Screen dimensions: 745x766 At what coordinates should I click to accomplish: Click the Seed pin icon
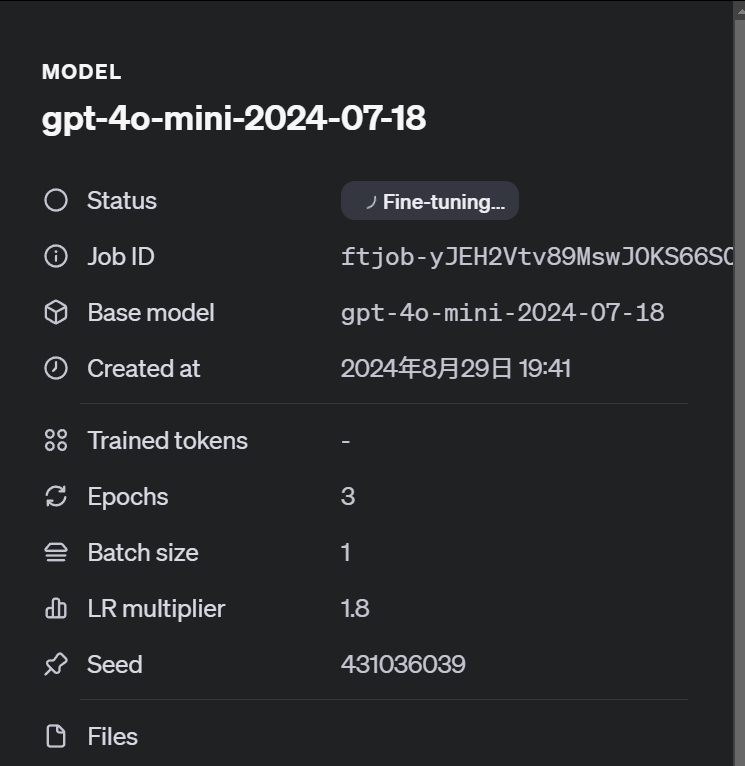tap(56, 664)
